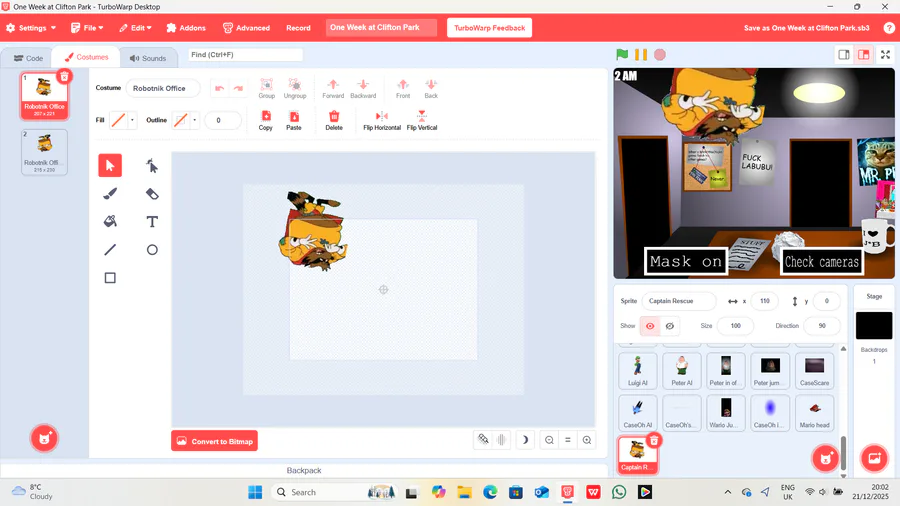Stop the project with the red stop icon

tap(660, 55)
